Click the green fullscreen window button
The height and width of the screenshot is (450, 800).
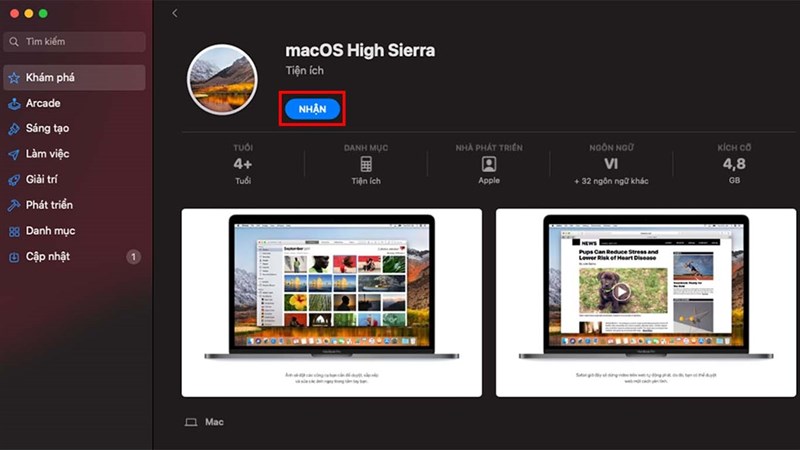[x=43, y=14]
